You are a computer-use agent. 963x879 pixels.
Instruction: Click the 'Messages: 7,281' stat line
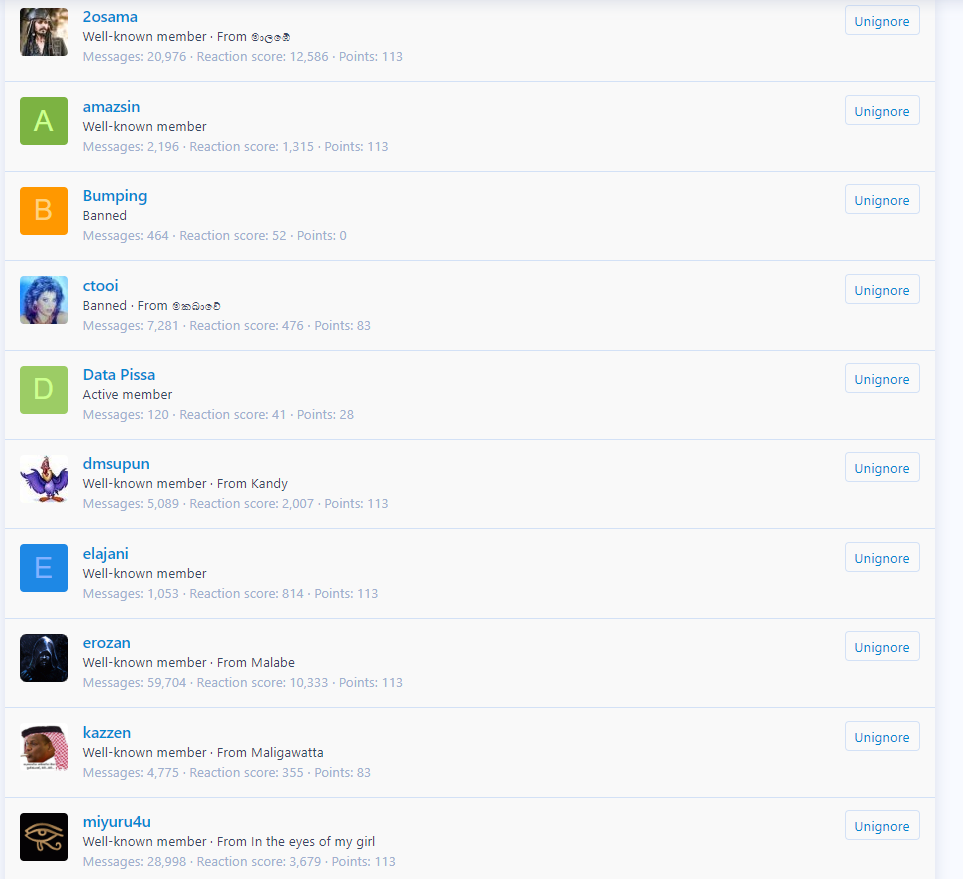[x=227, y=326]
